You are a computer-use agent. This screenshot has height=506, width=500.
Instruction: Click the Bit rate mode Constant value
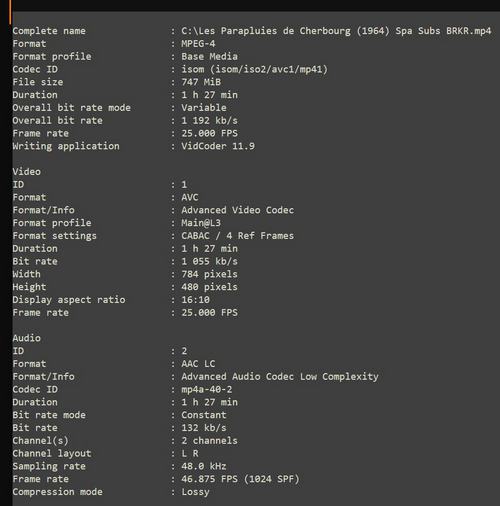click(204, 415)
